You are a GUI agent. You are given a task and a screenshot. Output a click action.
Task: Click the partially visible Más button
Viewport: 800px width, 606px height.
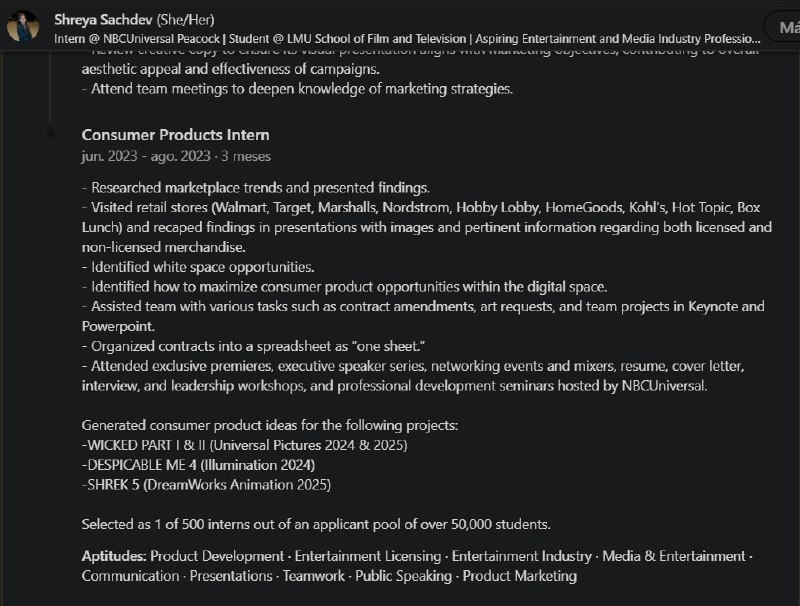click(782, 26)
